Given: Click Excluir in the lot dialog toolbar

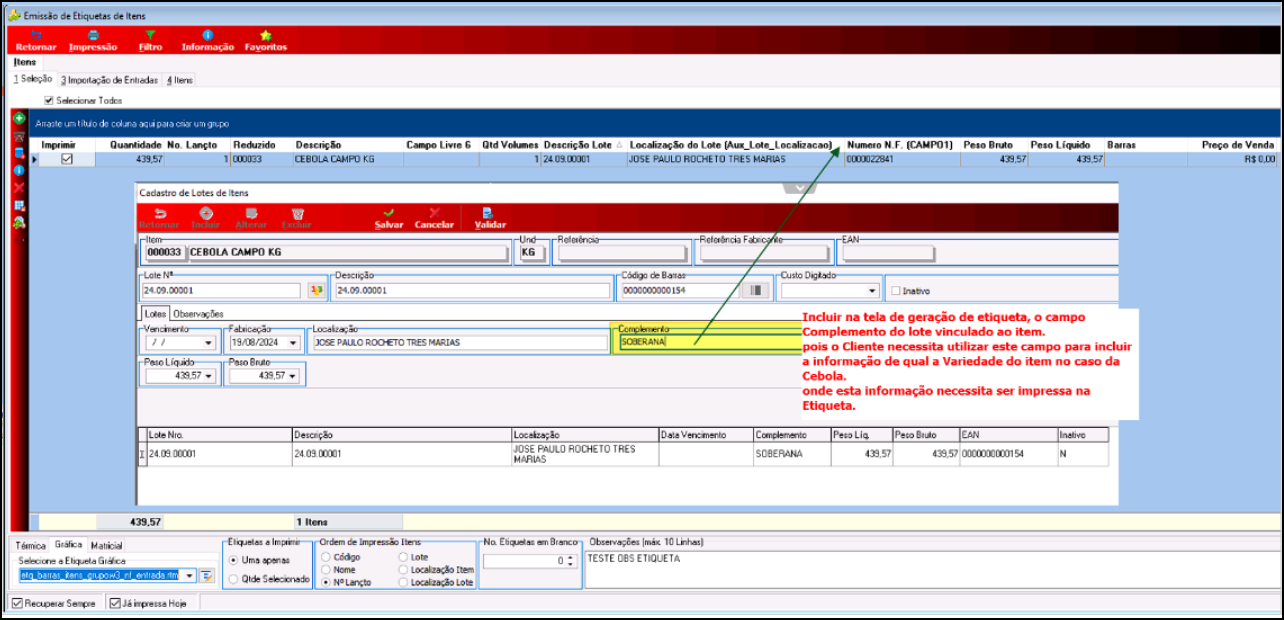Looking at the screenshot, I should click(x=297, y=218).
